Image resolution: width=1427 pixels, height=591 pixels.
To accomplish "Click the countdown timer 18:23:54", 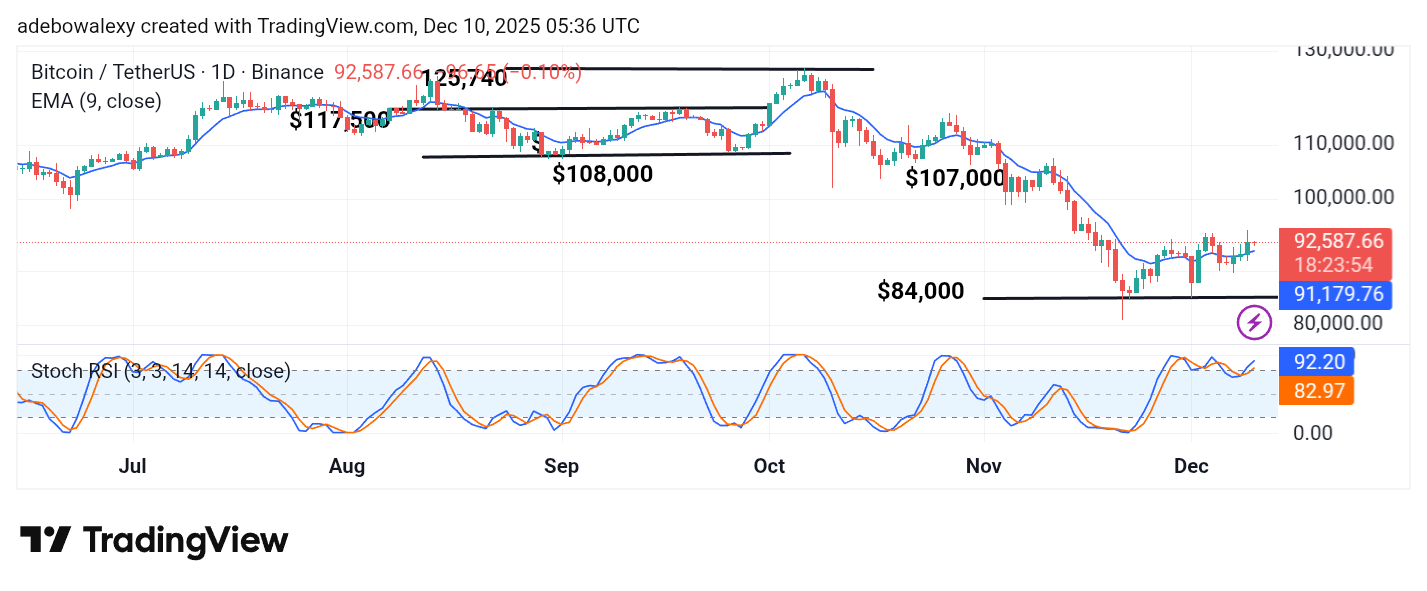I will pyautogui.click(x=1335, y=267).
